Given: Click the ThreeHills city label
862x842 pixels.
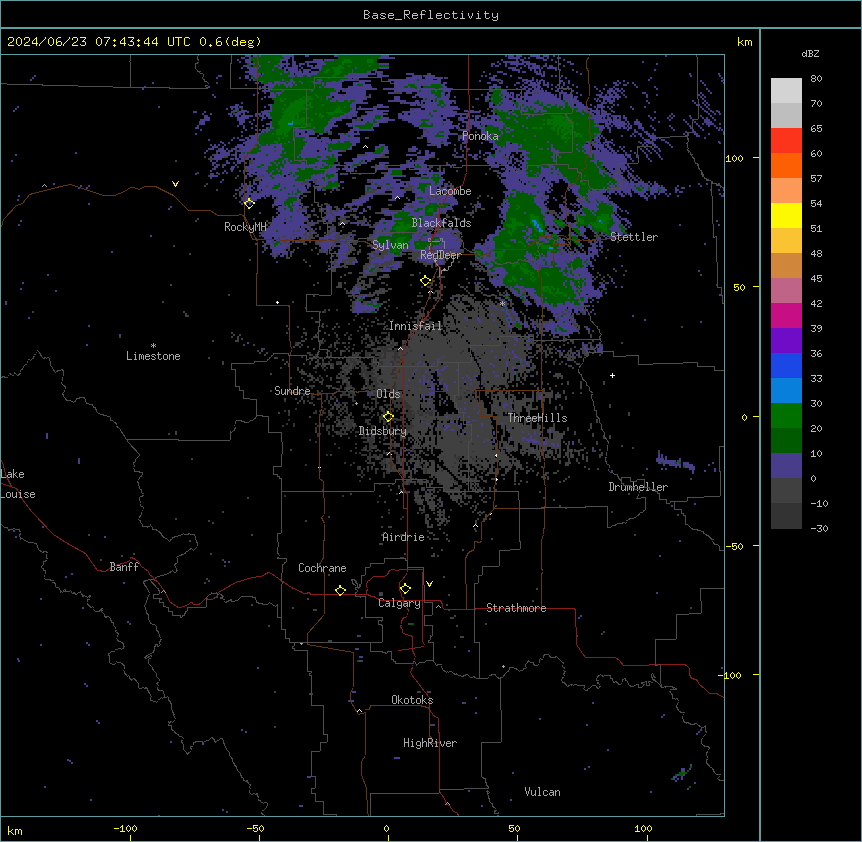Looking at the screenshot, I should coord(537,418).
